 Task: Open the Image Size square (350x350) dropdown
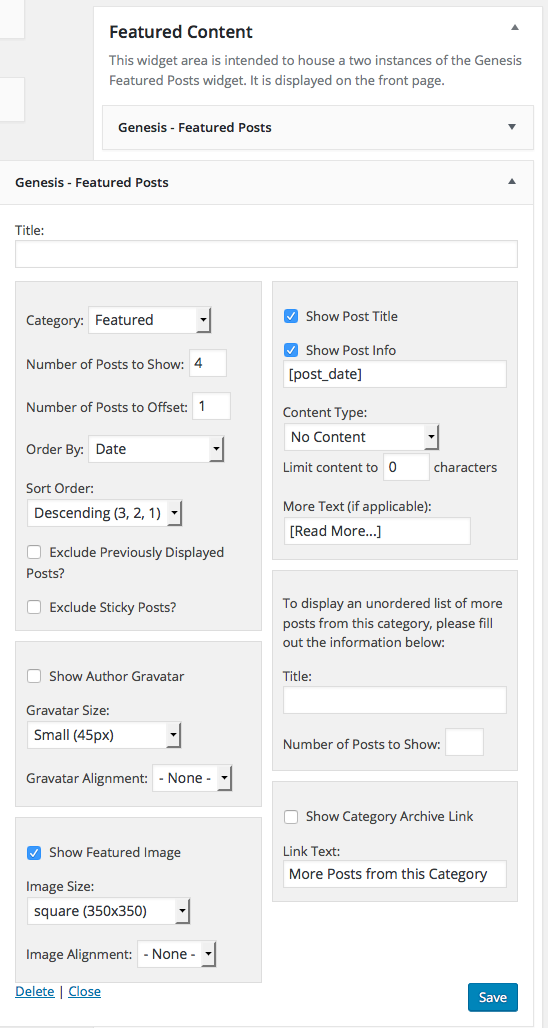coord(108,911)
